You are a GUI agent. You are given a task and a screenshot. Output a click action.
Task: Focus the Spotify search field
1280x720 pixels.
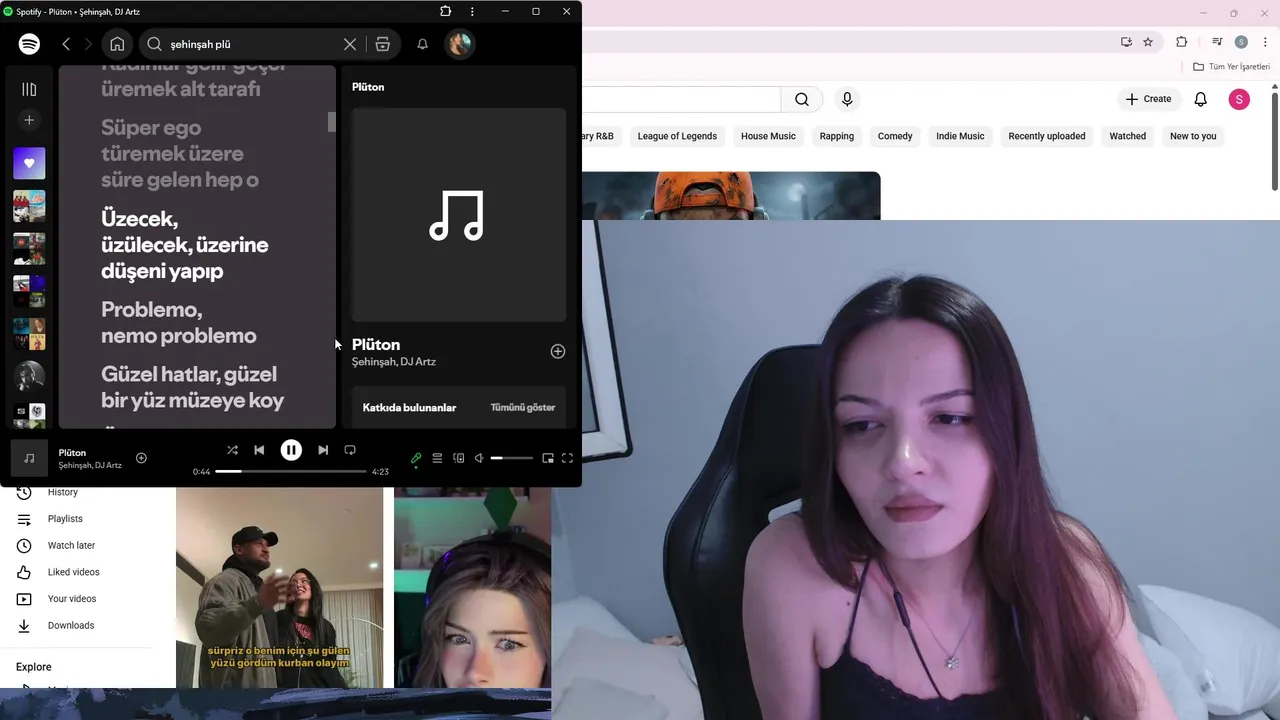[250, 44]
